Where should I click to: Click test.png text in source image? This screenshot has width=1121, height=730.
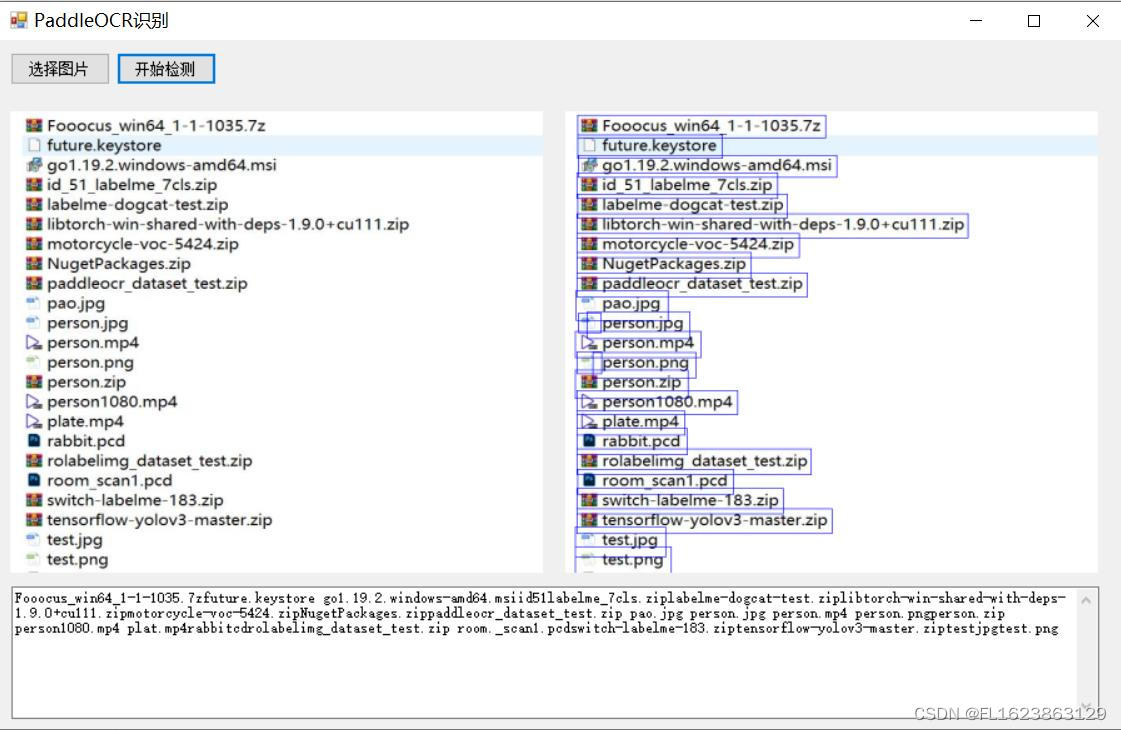pos(78,560)
